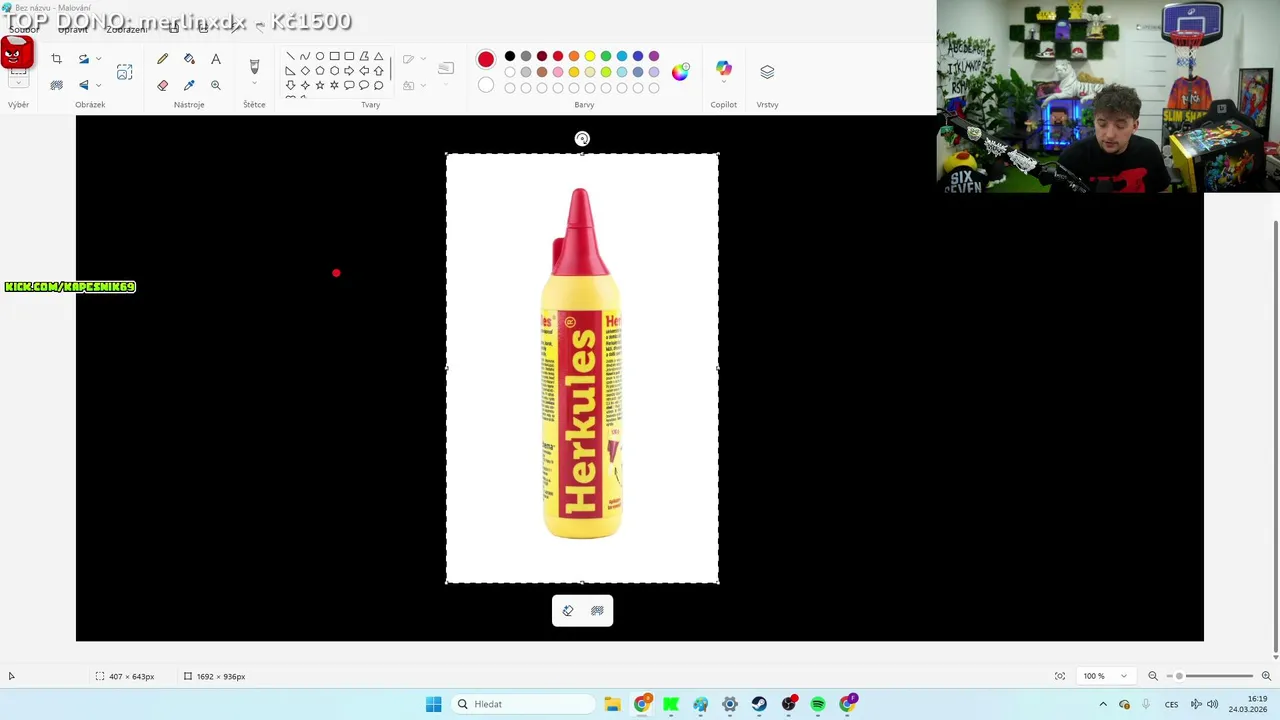Click the Flip image icon
Screen dimensions: 1280x720
[x=84, y=85]
